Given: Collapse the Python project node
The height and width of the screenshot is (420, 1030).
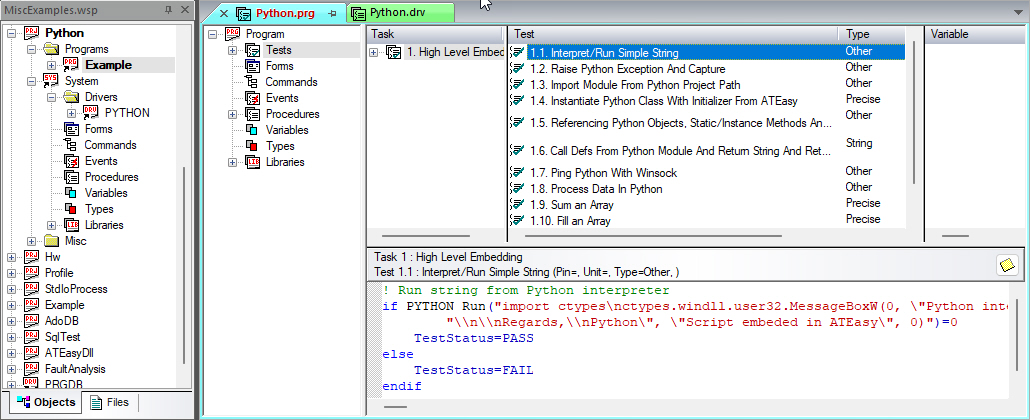Looking at the screenshot, I should click(11, 33).
